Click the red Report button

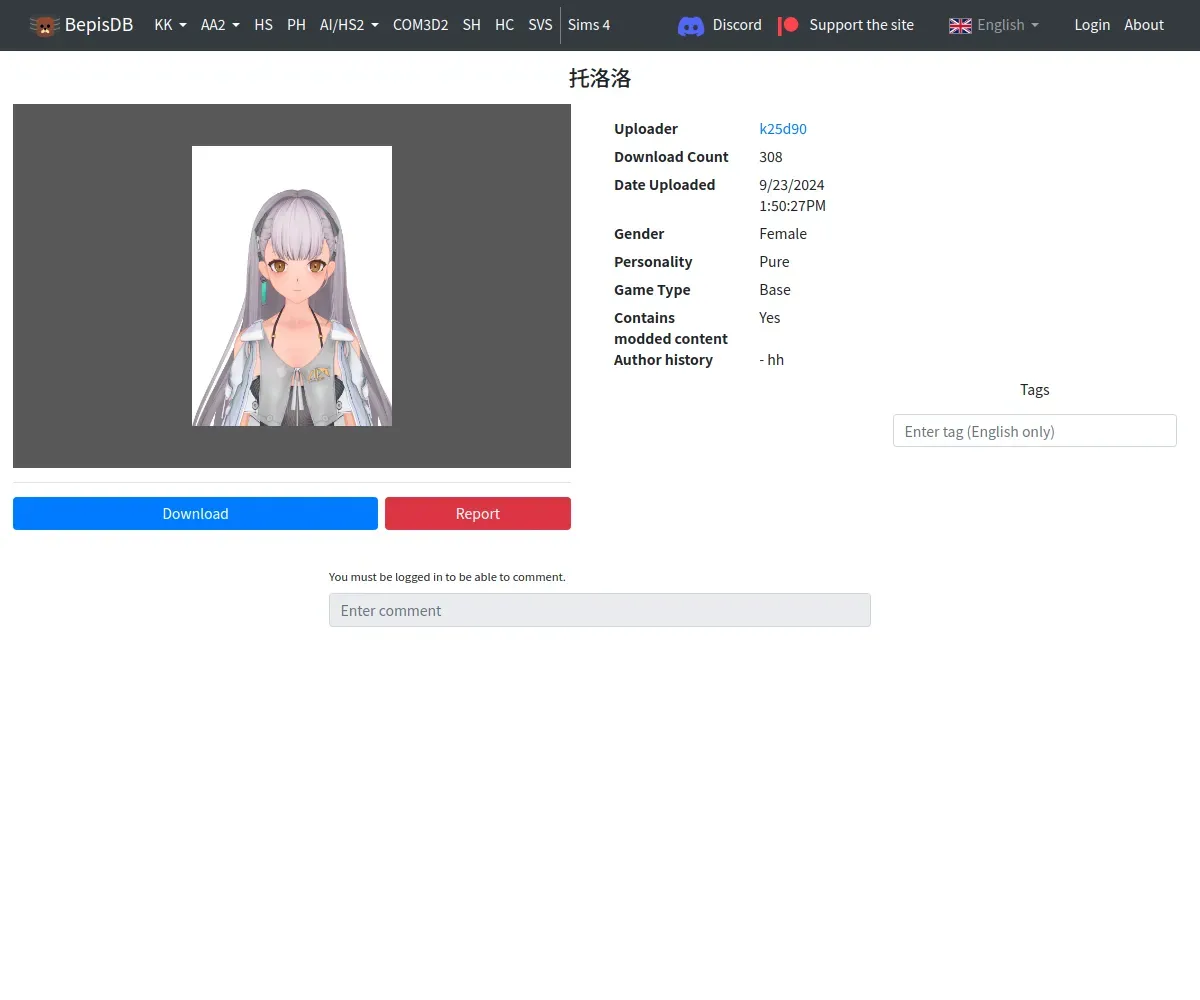pyautogui.click(x=478, y=513)
